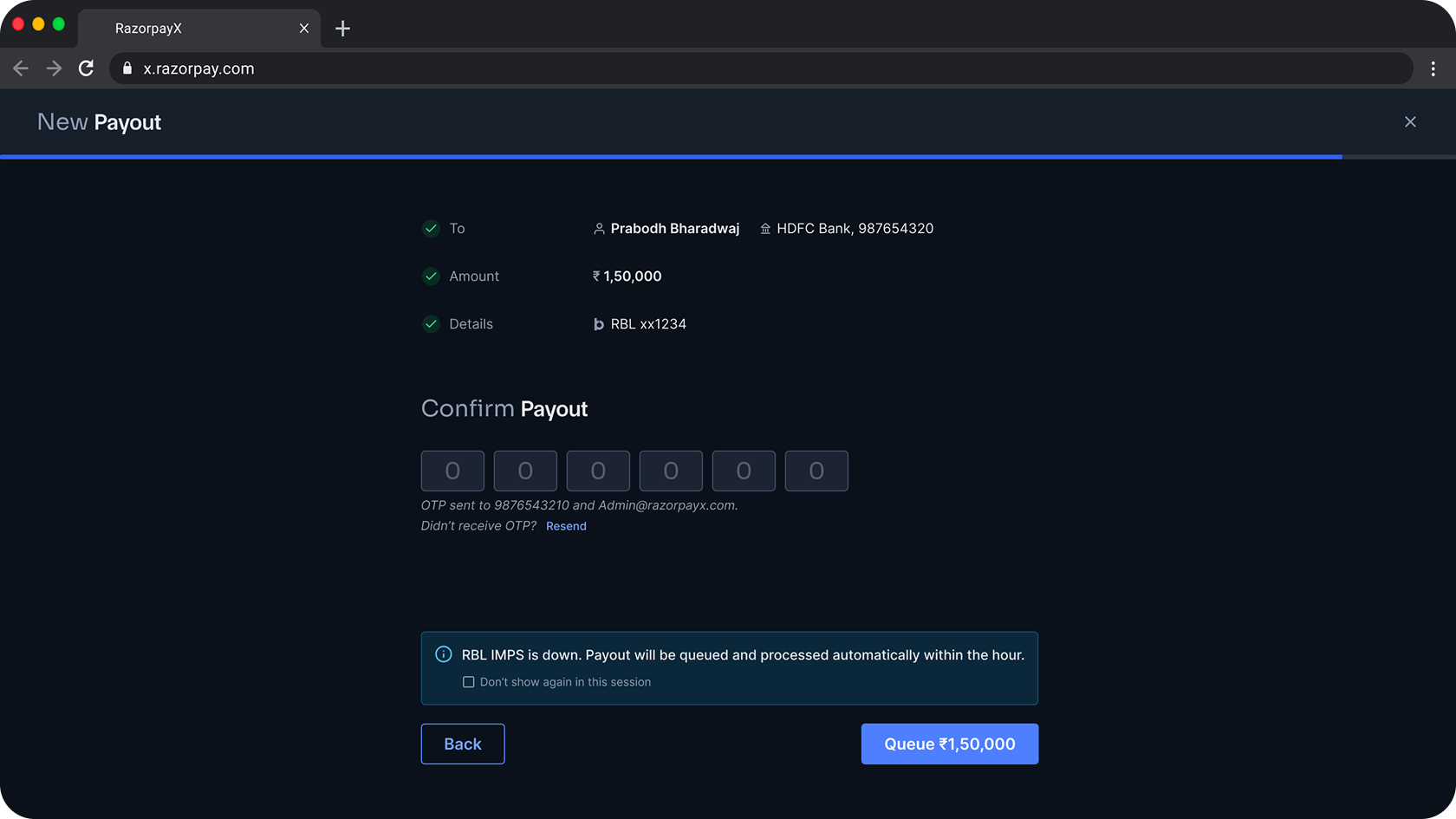Enable "Don't show again in this session"
The image size is (1456, 819).
(x=469, y=682)
